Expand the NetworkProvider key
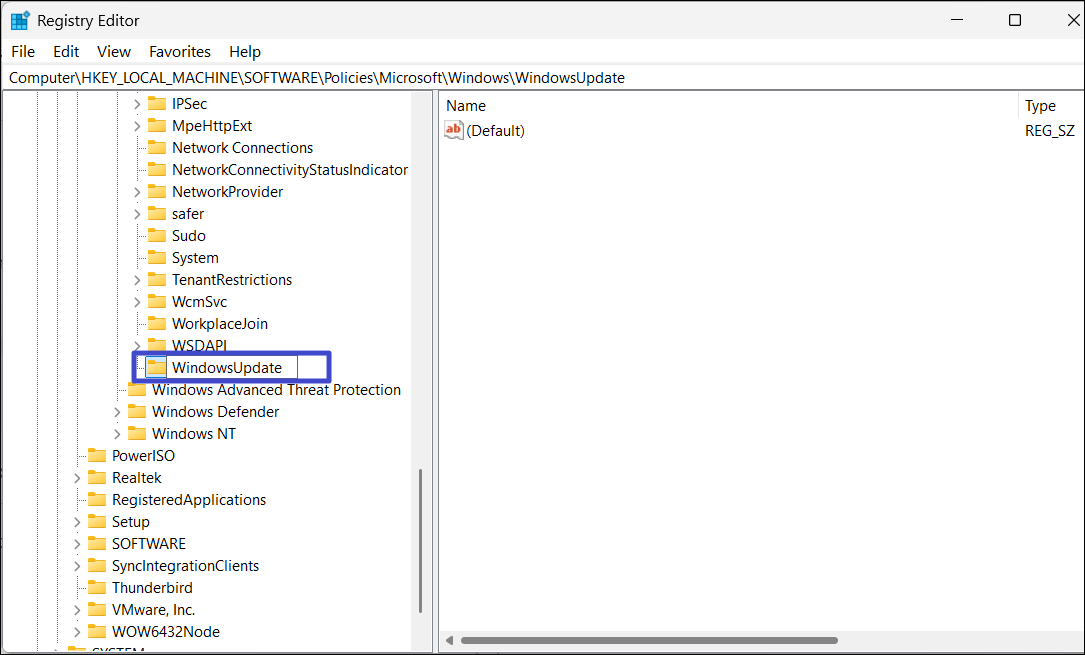The width and height of the screenshot is (1085, 655). tap(137, 192)
